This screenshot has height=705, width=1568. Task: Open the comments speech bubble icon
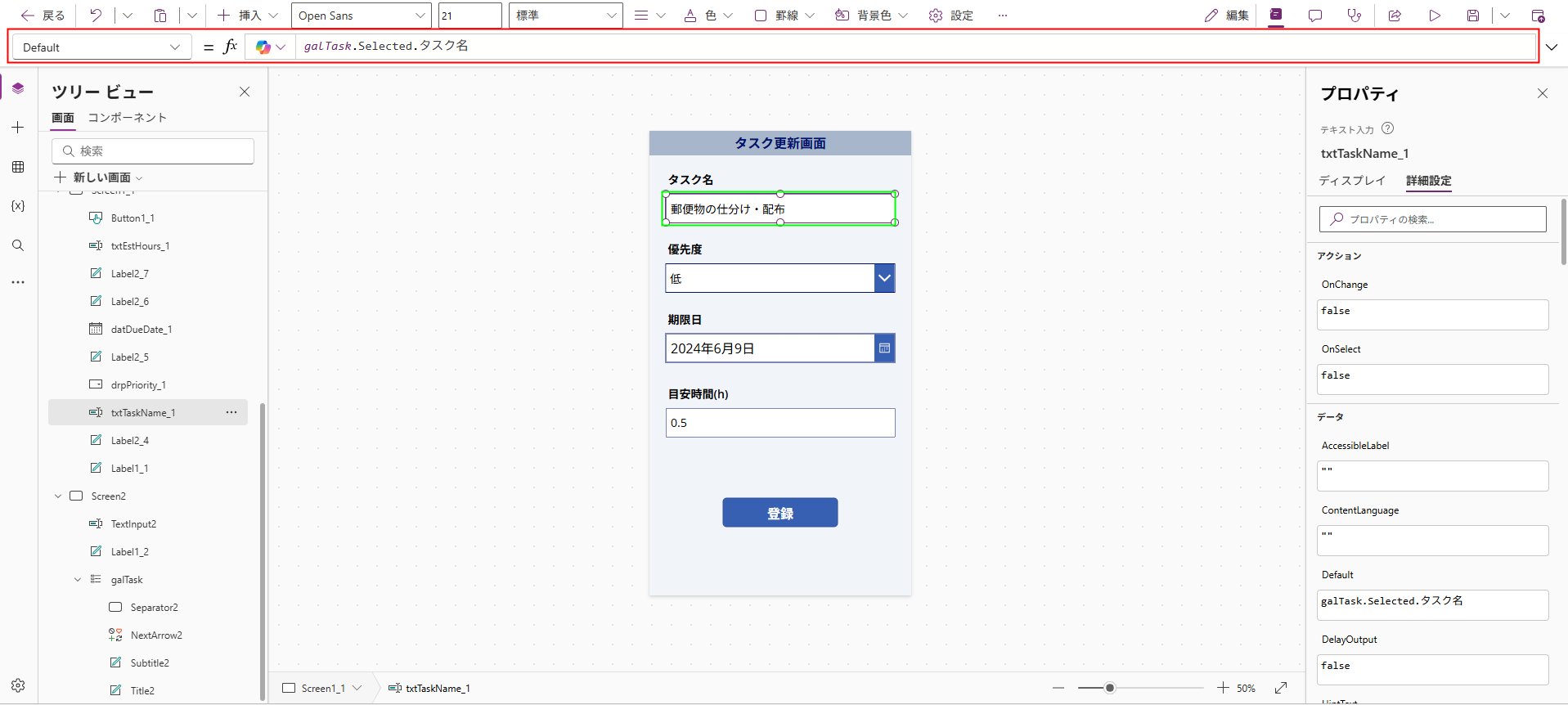click(x=1315, y=16)
